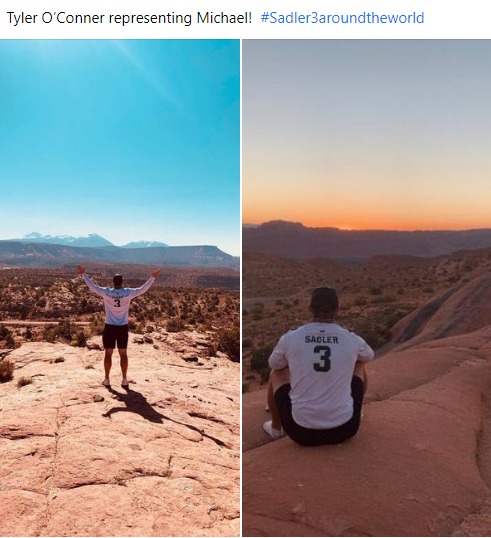The height and width of the screenshot is (538, 491).
Task: Click the name Tyler O'Conner in the caption
Action: coord(55,18)
